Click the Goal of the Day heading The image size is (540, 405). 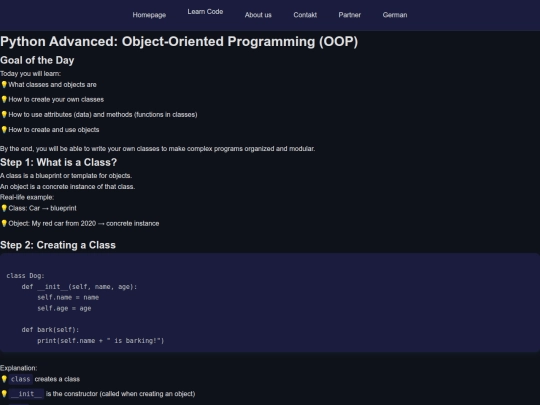click(37, 60)
